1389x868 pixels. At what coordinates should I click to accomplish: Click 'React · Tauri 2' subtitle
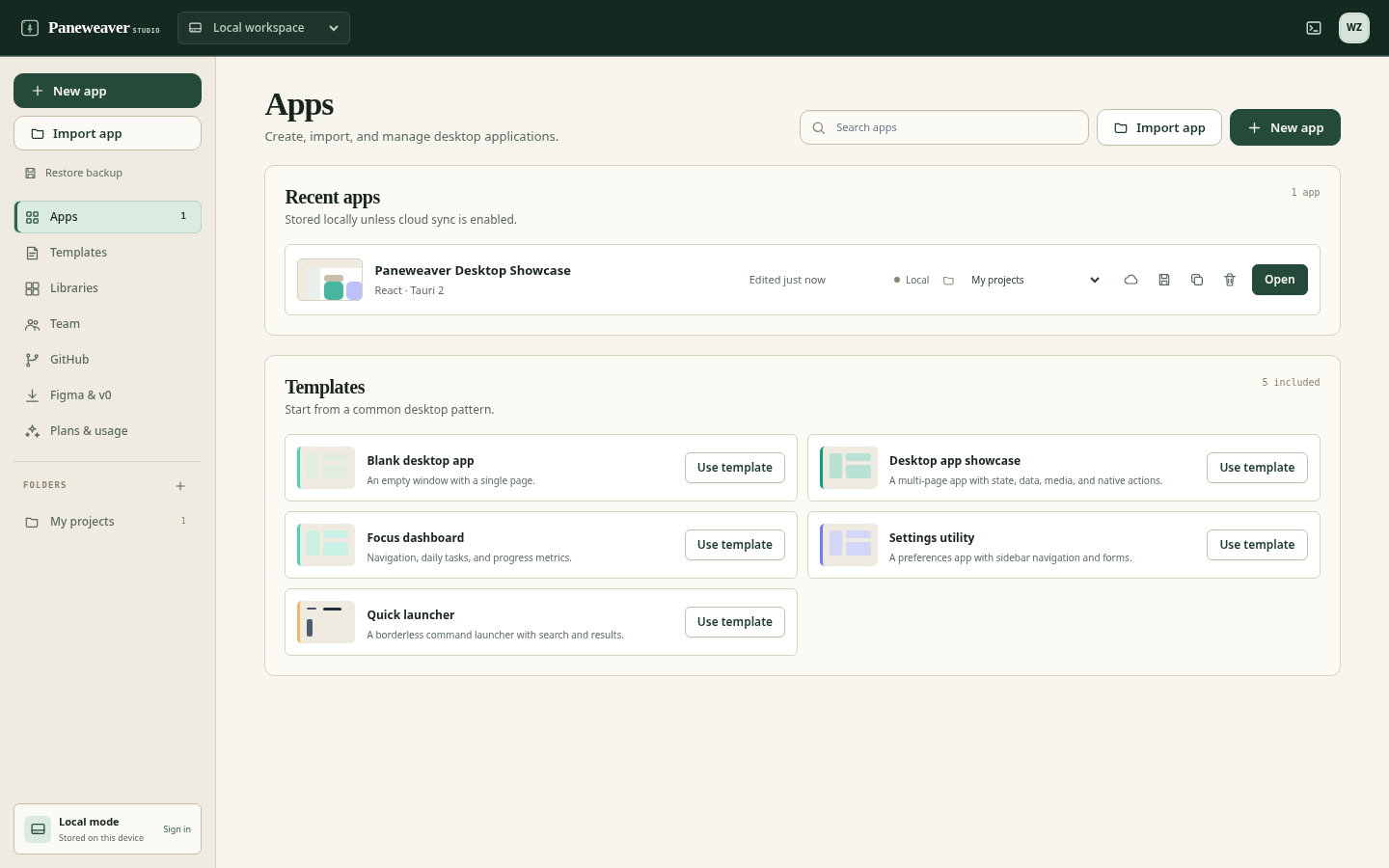pyautogui.click(x=409, y=290)
